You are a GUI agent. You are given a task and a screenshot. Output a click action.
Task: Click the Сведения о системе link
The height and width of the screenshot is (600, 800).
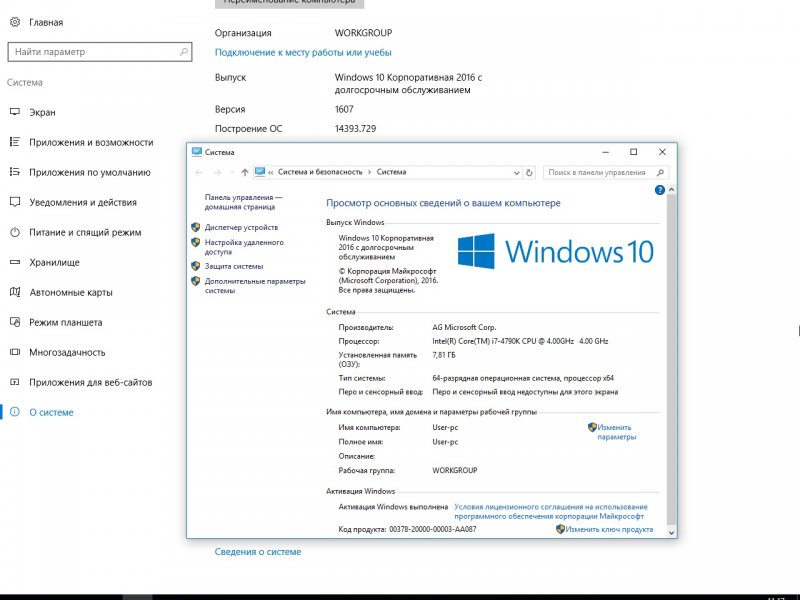tap(258, 552)
